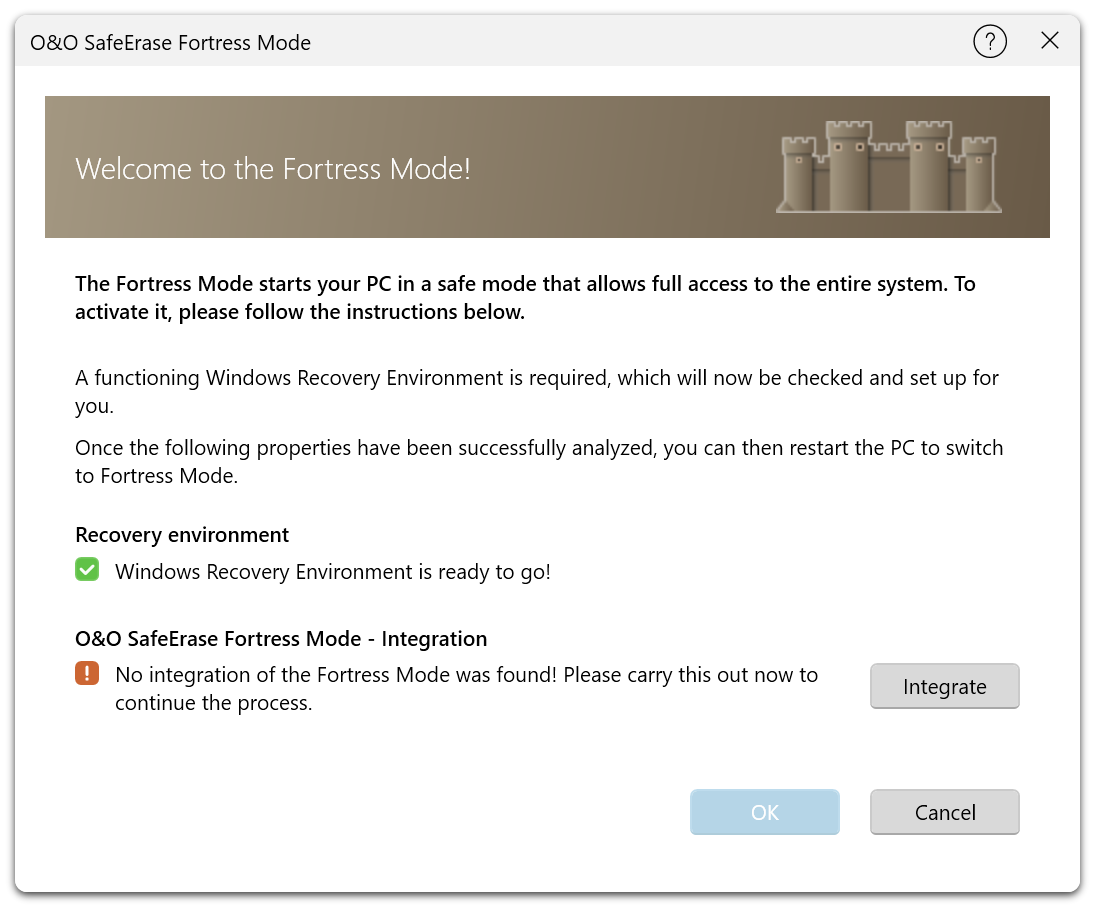
Task: Close the Fortress Mode dialog window
Action: 1049,41
